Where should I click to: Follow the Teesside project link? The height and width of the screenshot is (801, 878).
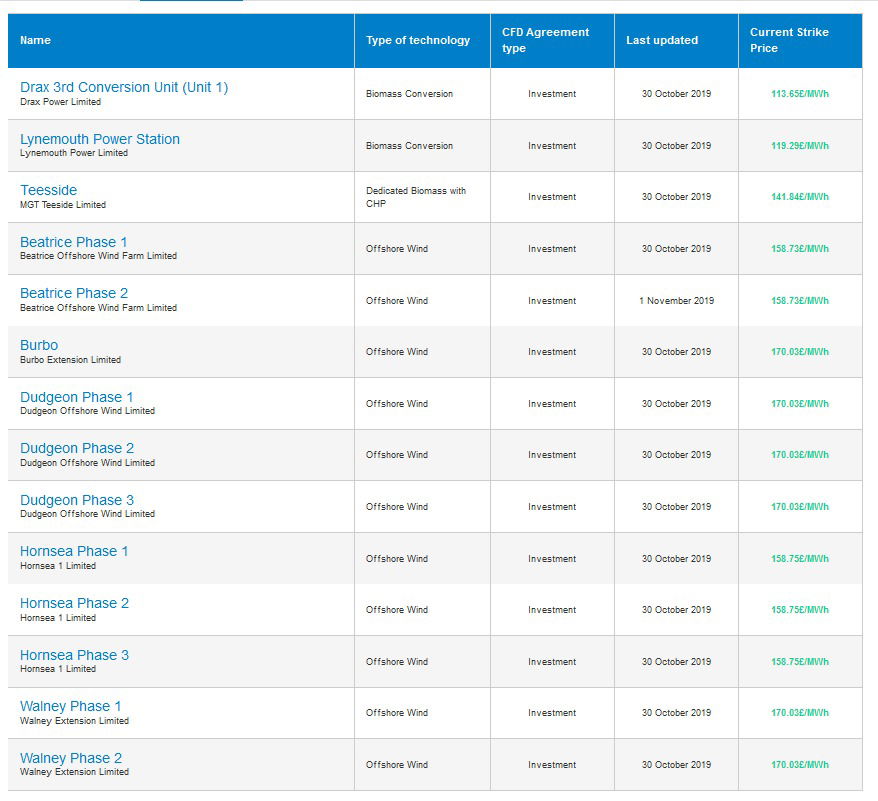click(49, 190)
